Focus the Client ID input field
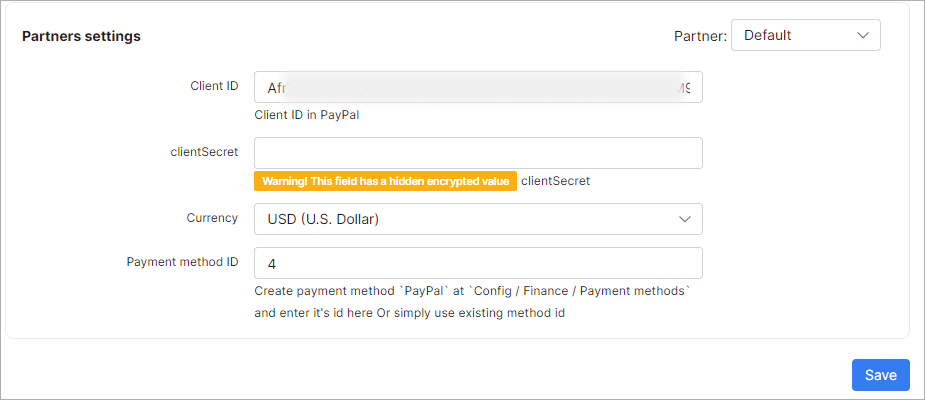This screenshot has width=925, height=400. tap(478, 88)
